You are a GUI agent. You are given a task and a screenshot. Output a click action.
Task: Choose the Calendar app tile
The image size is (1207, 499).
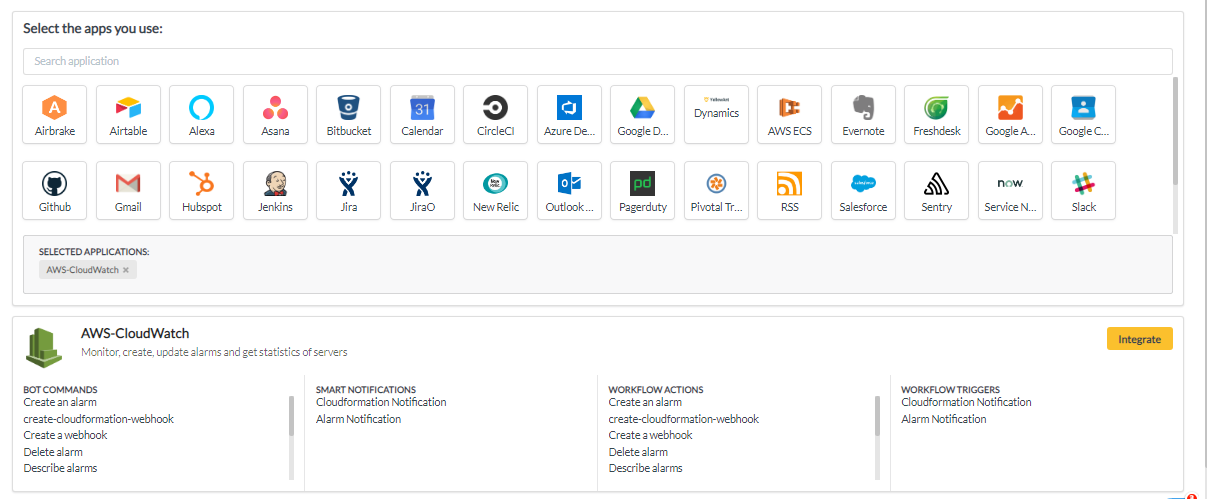pyautogui.click(x=422, y=114)
